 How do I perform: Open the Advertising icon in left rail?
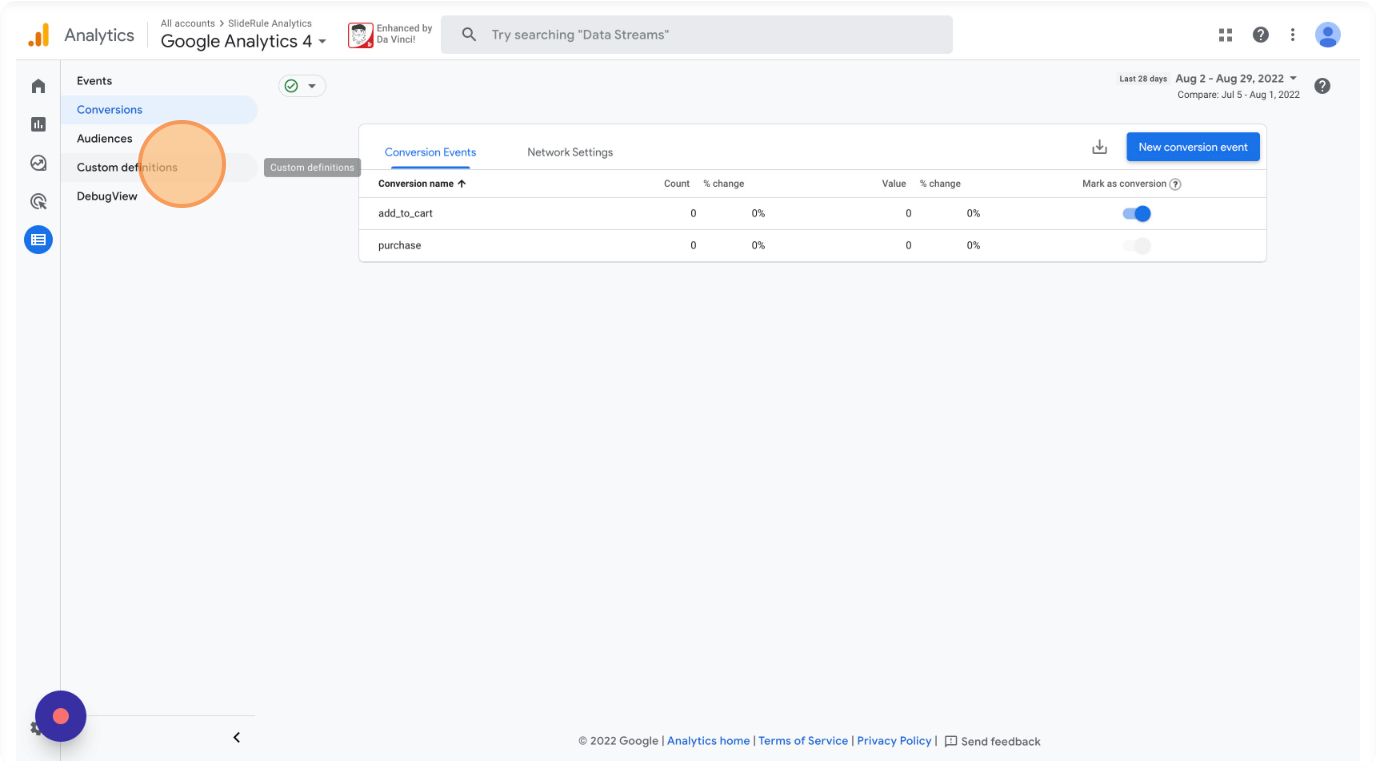[38, 201]
